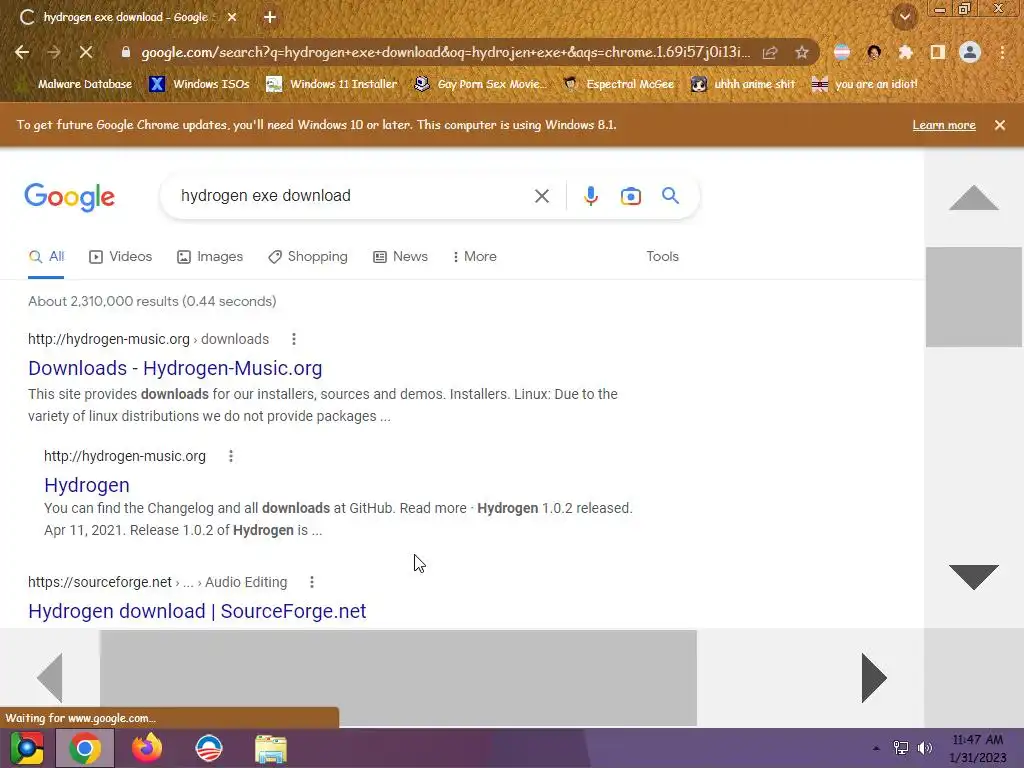Open the uhhh anime shit bookmark
Viewport: 1024px width, 768px height.
744,84
